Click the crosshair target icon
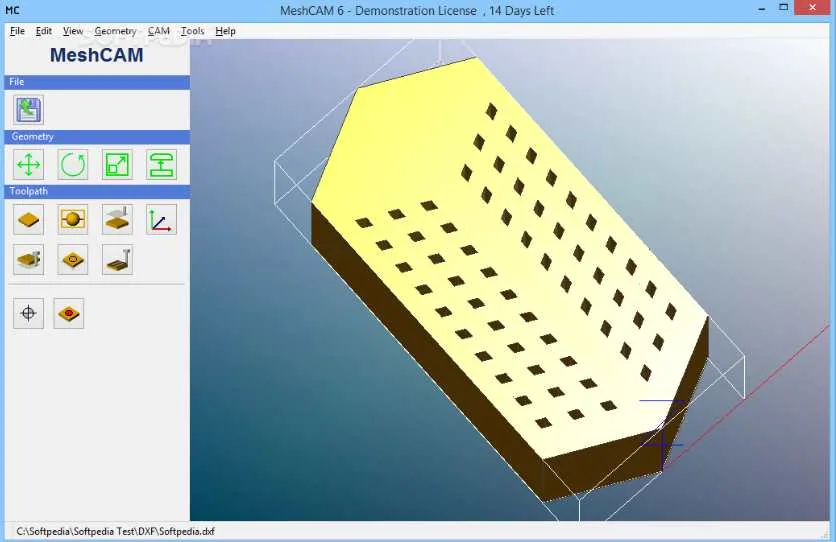Image resolution: width=836 pixels, height=542 pixels. click(28, 313)
